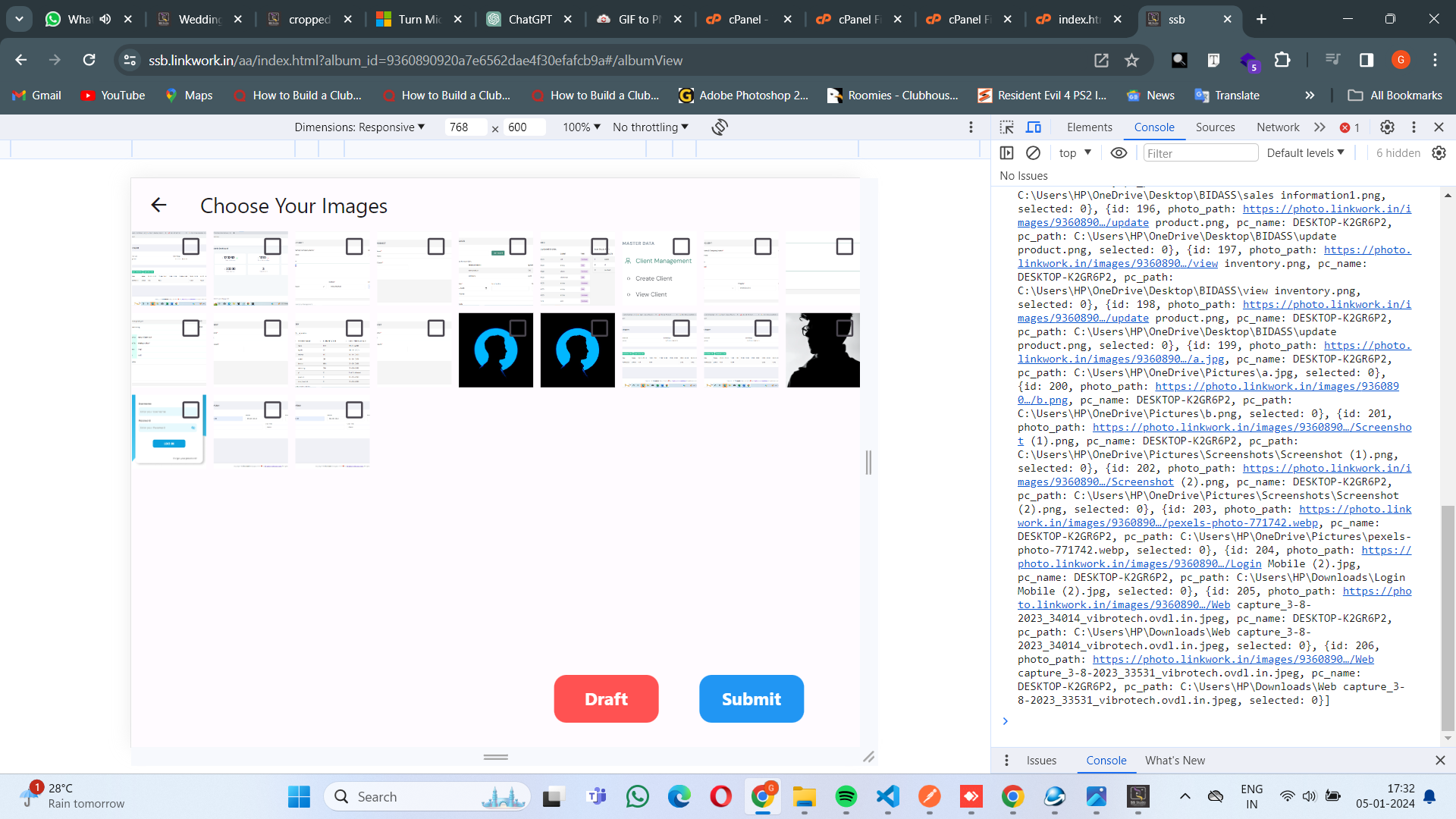
Task: Expand the No throttling dropdown
Action: pyautogui.click(x=650, y=127)
